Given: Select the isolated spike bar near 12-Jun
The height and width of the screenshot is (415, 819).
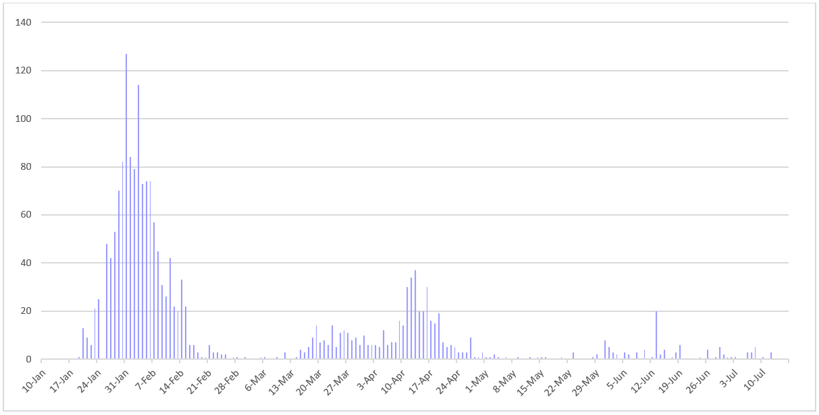Looking at the screenshot, I should (x=656, y=336).
